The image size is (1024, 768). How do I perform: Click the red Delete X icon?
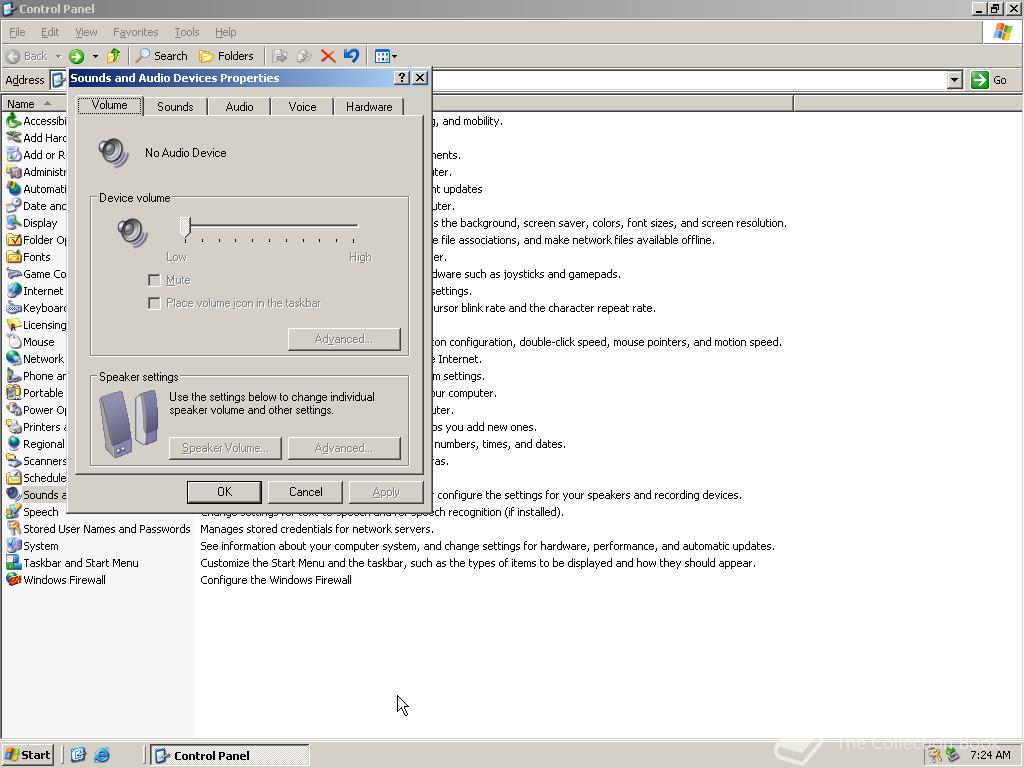[328, 56]
